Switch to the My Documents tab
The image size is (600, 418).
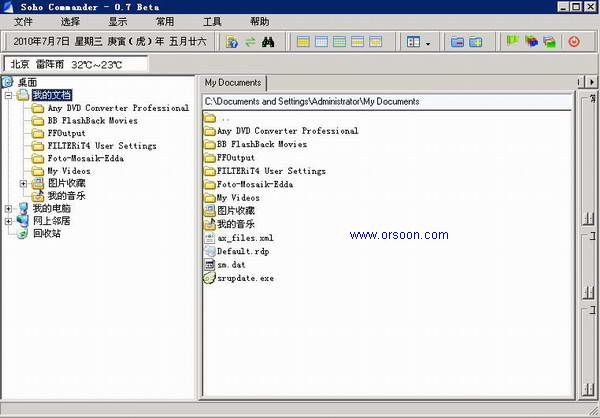[232, 82]
